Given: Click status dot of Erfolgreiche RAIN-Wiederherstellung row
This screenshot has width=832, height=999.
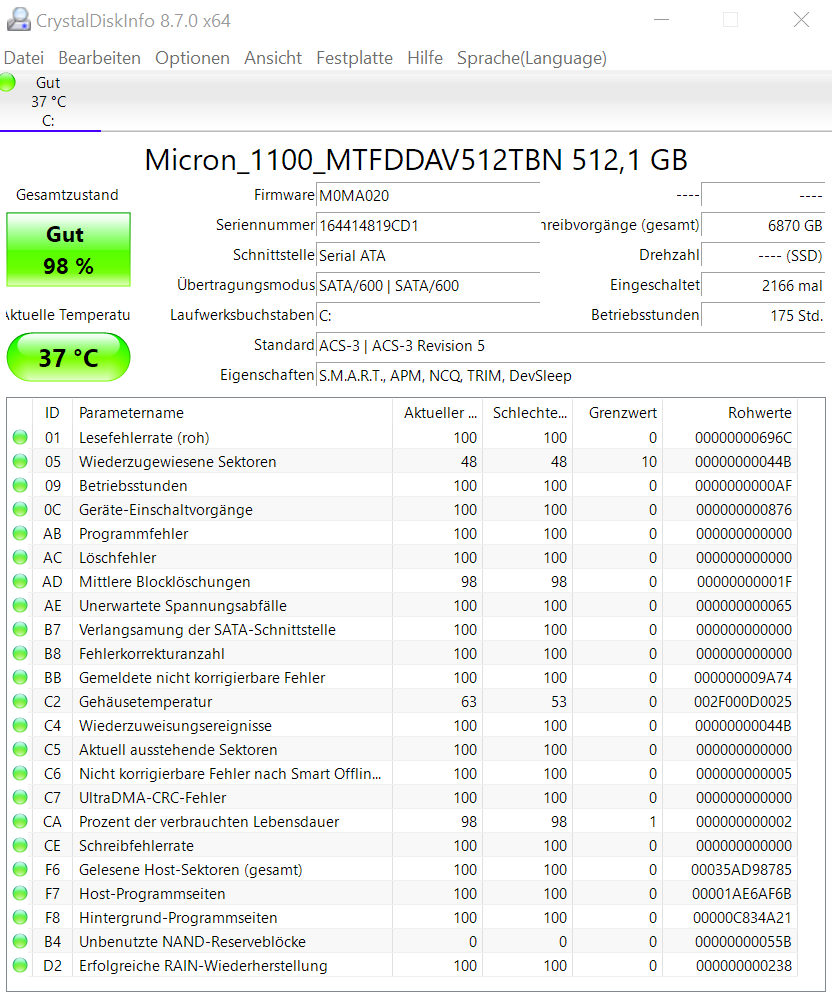Looking at the screenshot, I should pos(20,965).
